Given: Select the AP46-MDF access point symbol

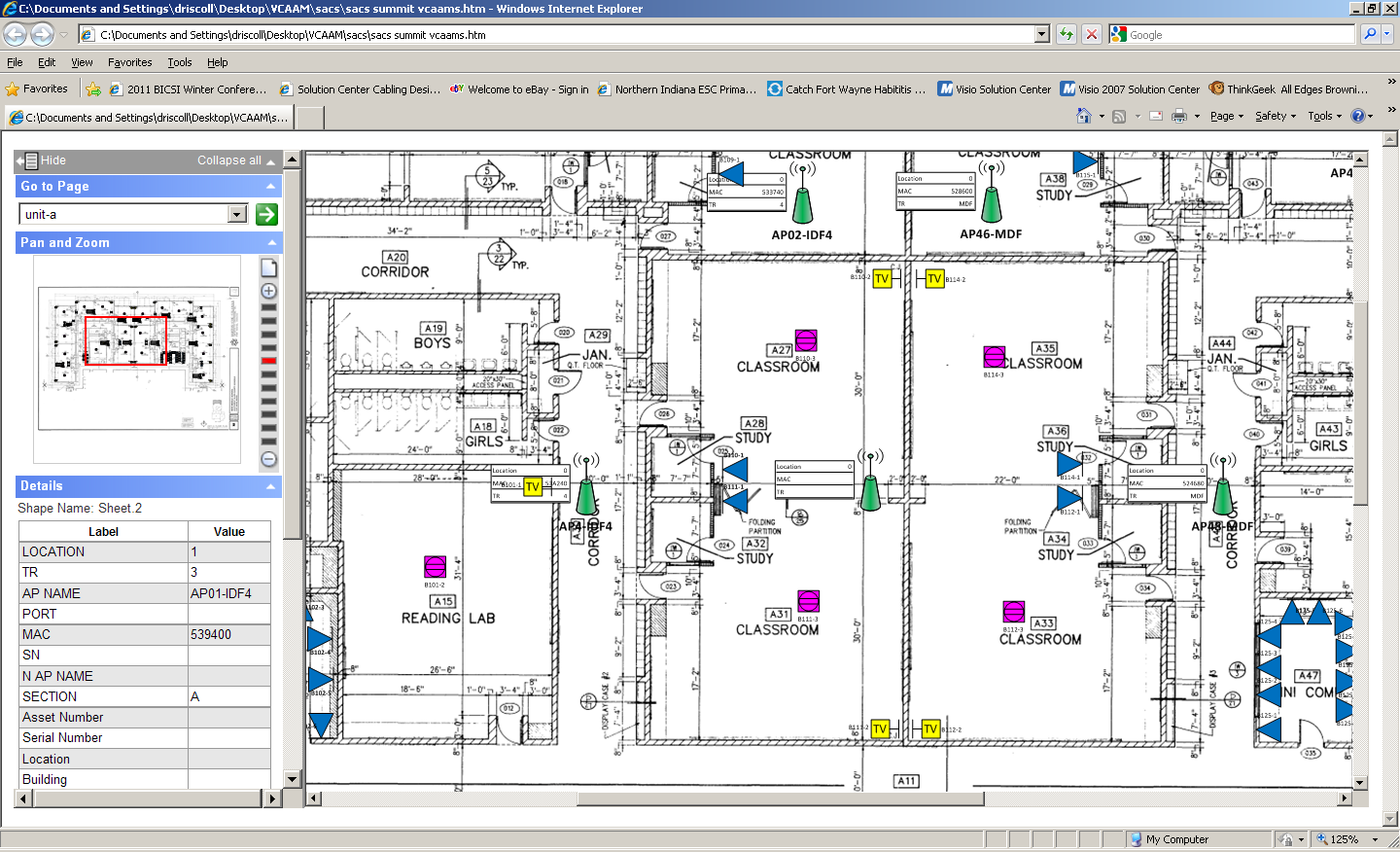Looking at the screenshot, I should pyautogui.click(x=991, y=193).
